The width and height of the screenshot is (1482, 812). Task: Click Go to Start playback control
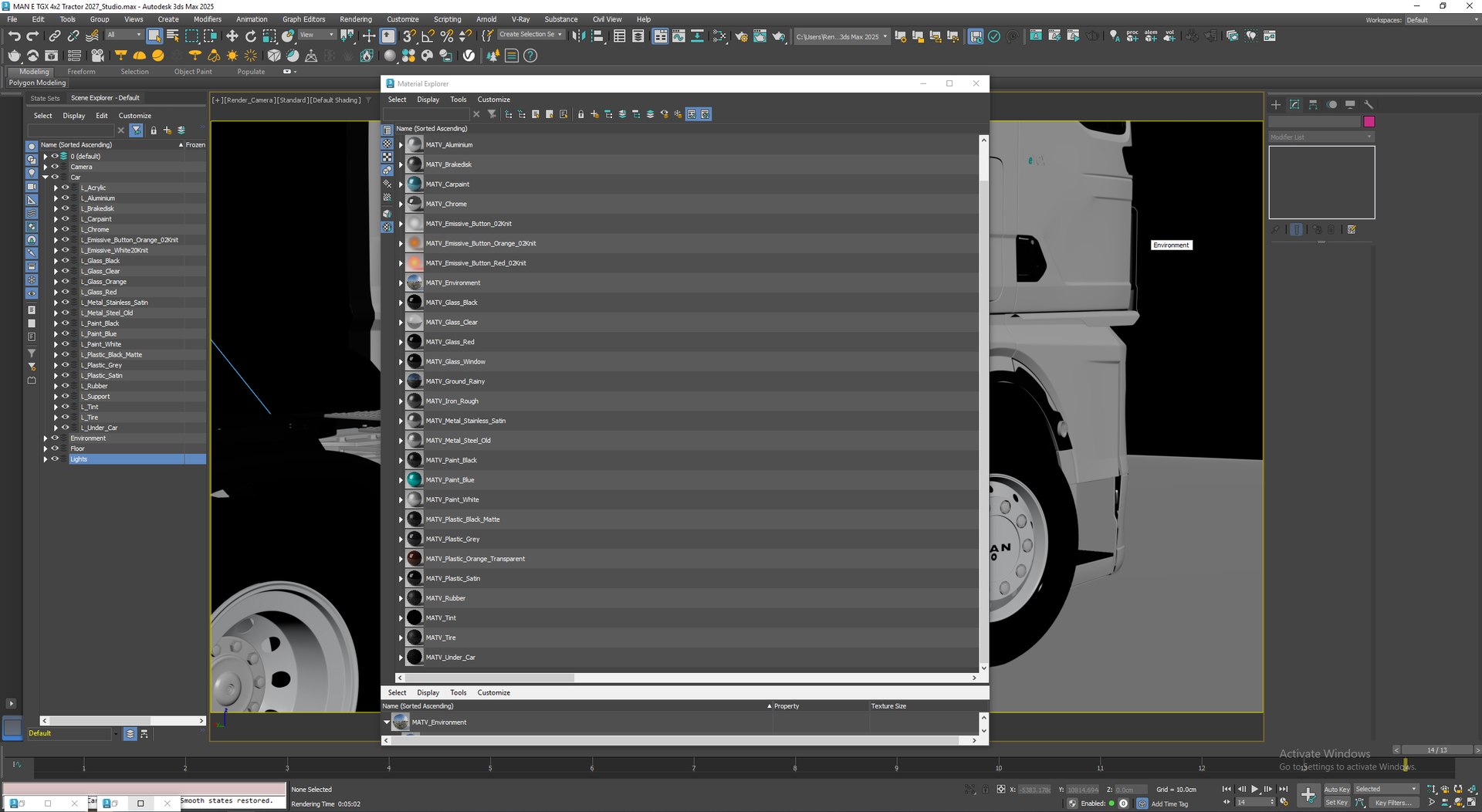(1227, 789)
